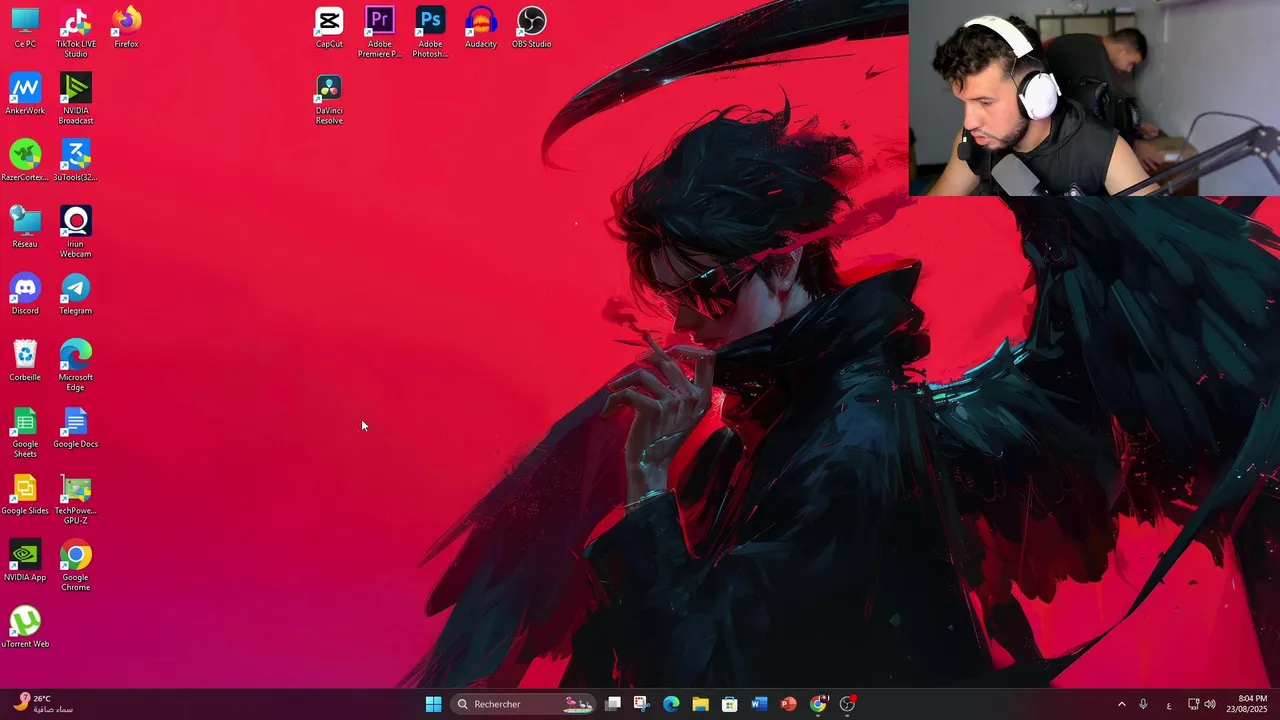The image size is (1280, 720).
Task: Open the Snipping Tool taskbar icon
Action: (x=641, y=704)
